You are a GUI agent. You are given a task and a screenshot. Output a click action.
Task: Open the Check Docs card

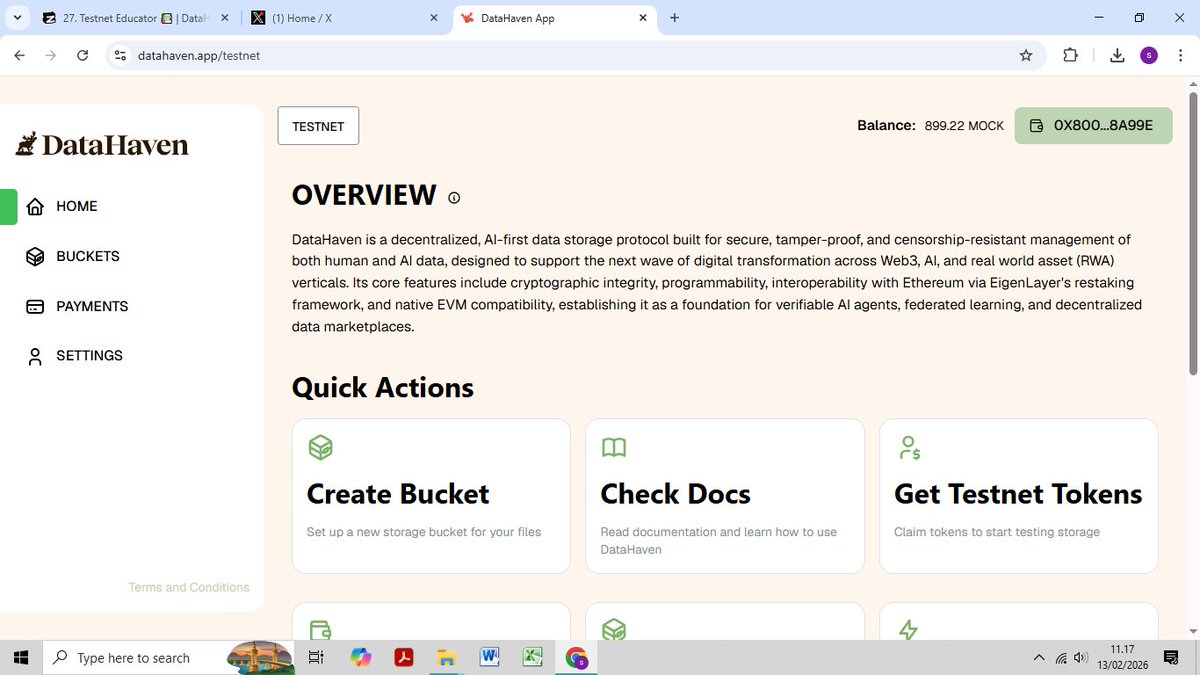click(x=725, y=496)
